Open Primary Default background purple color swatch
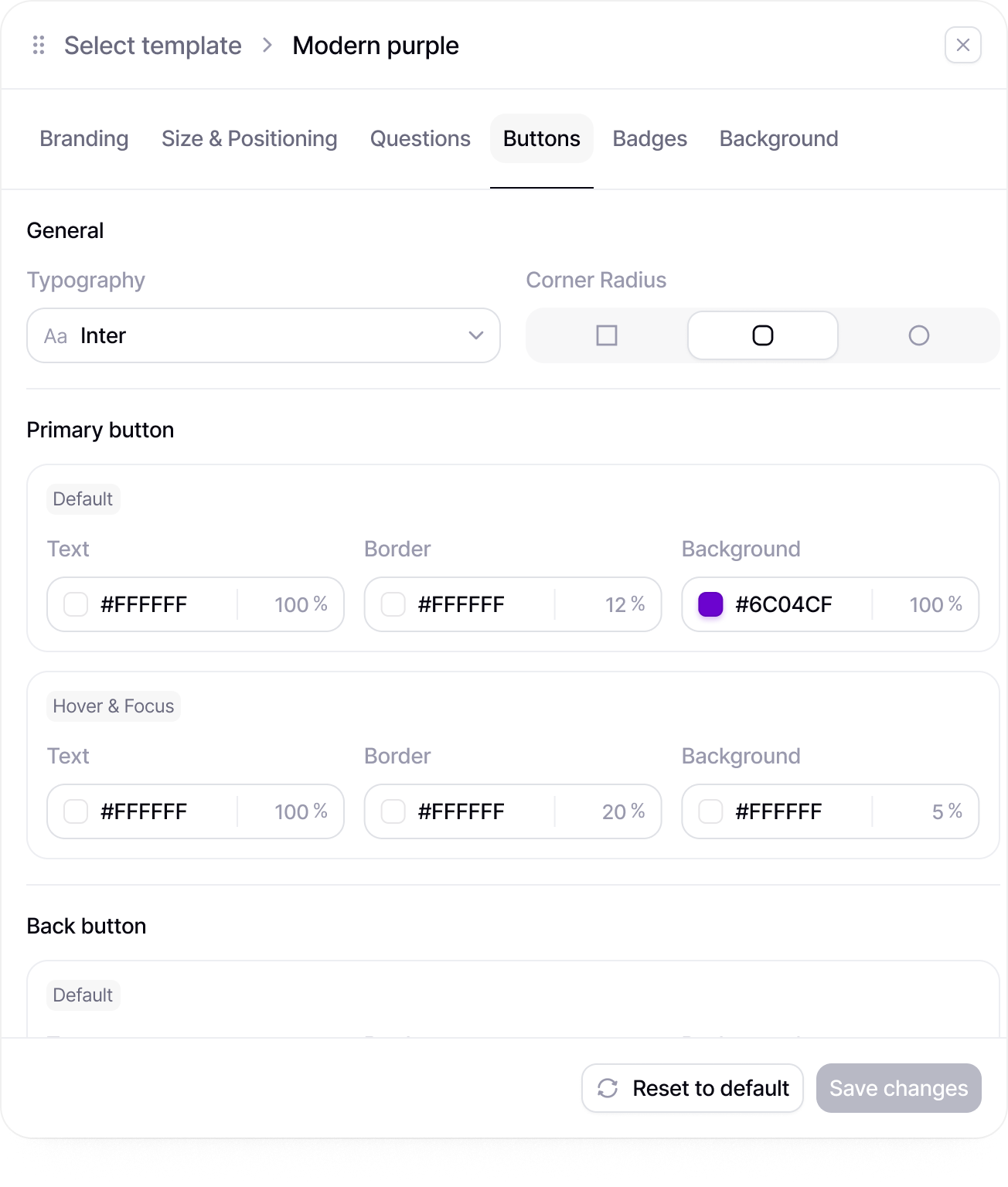Screen dimensions: 1008x1187 pos(710,604)
